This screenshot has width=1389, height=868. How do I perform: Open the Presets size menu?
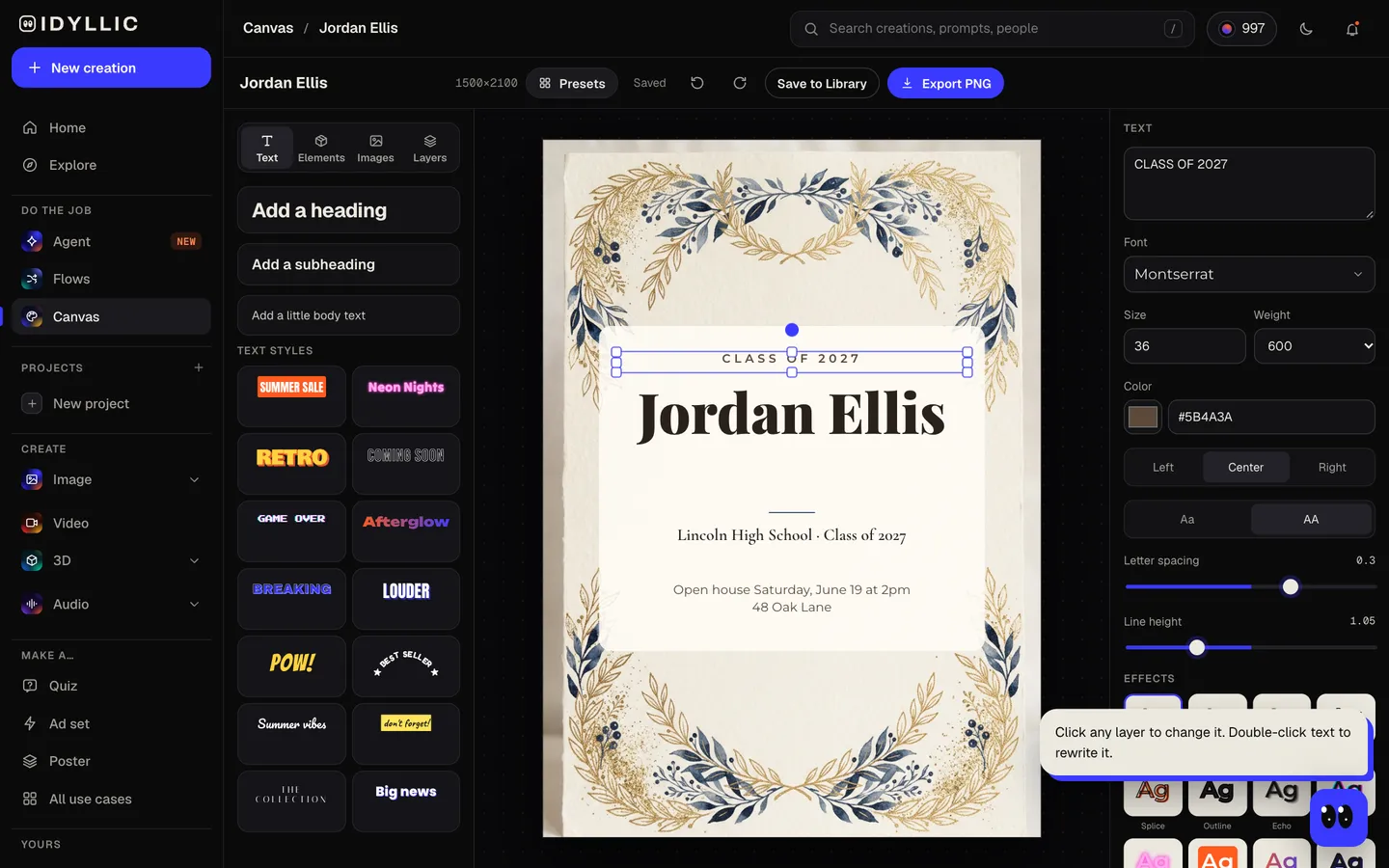pyautogui.click(x=572, y=83)
